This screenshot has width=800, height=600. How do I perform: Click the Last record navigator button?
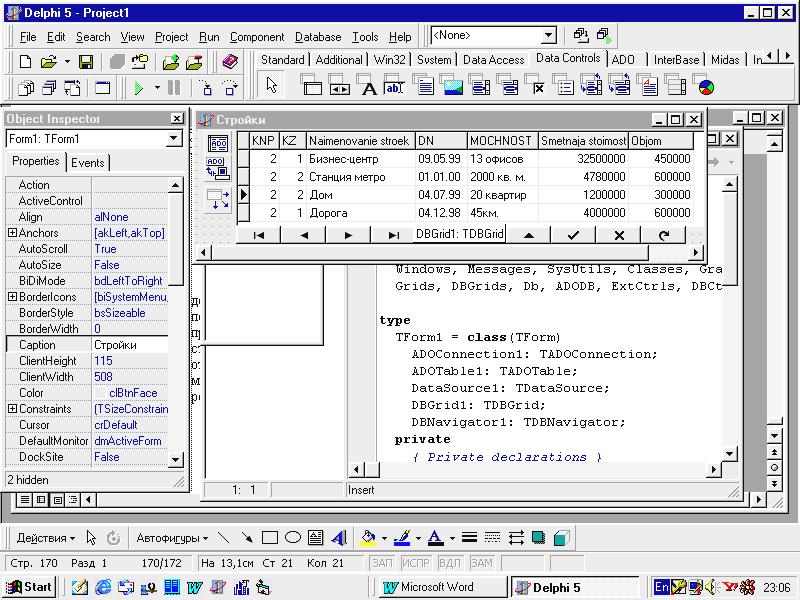[x=393, y=235]
